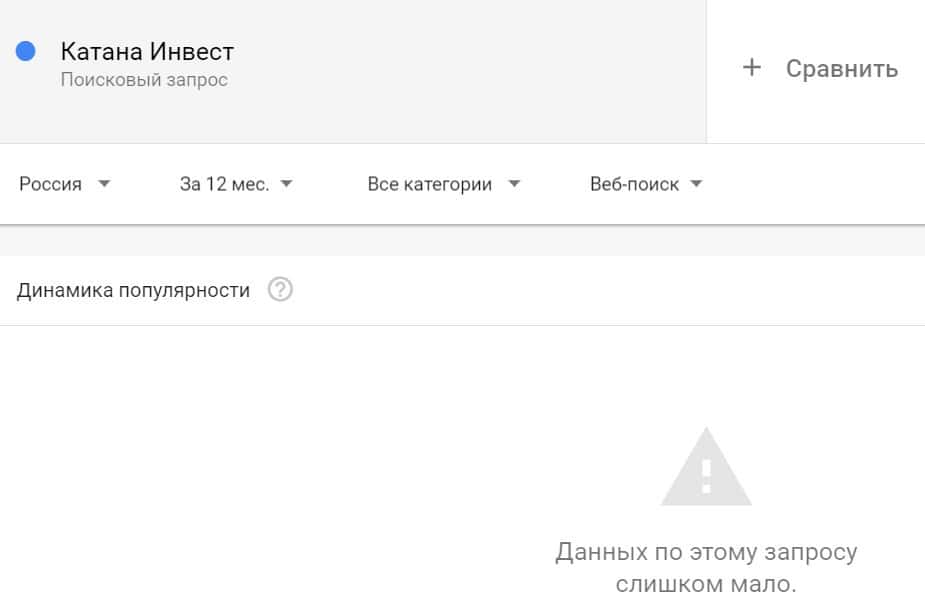Click the arrow next to Россия
This screenshot has height=603, width=925.
click(x=104, y=184)
